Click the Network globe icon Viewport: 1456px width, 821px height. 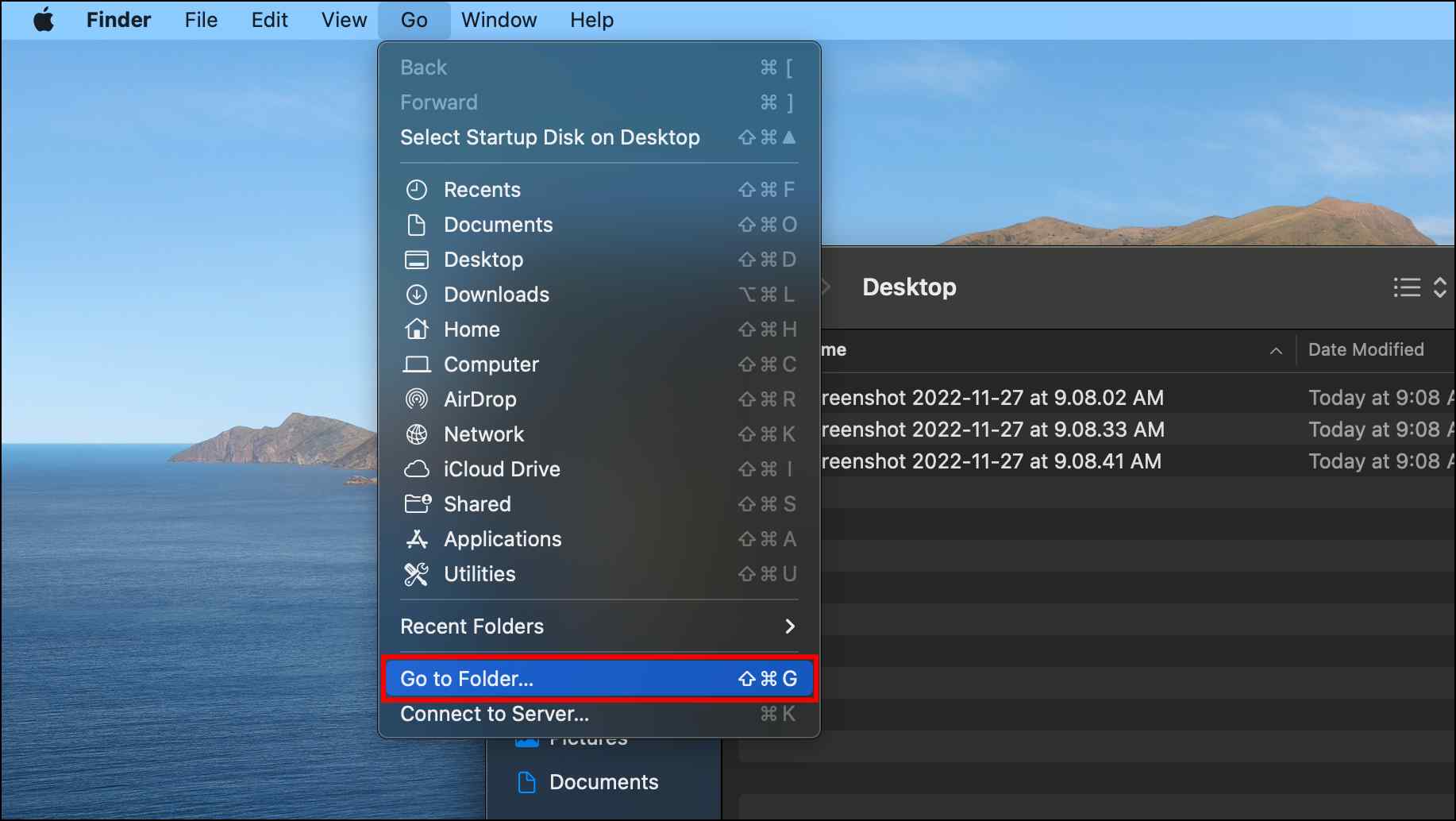pyautogui.click(x=417, y=434)
